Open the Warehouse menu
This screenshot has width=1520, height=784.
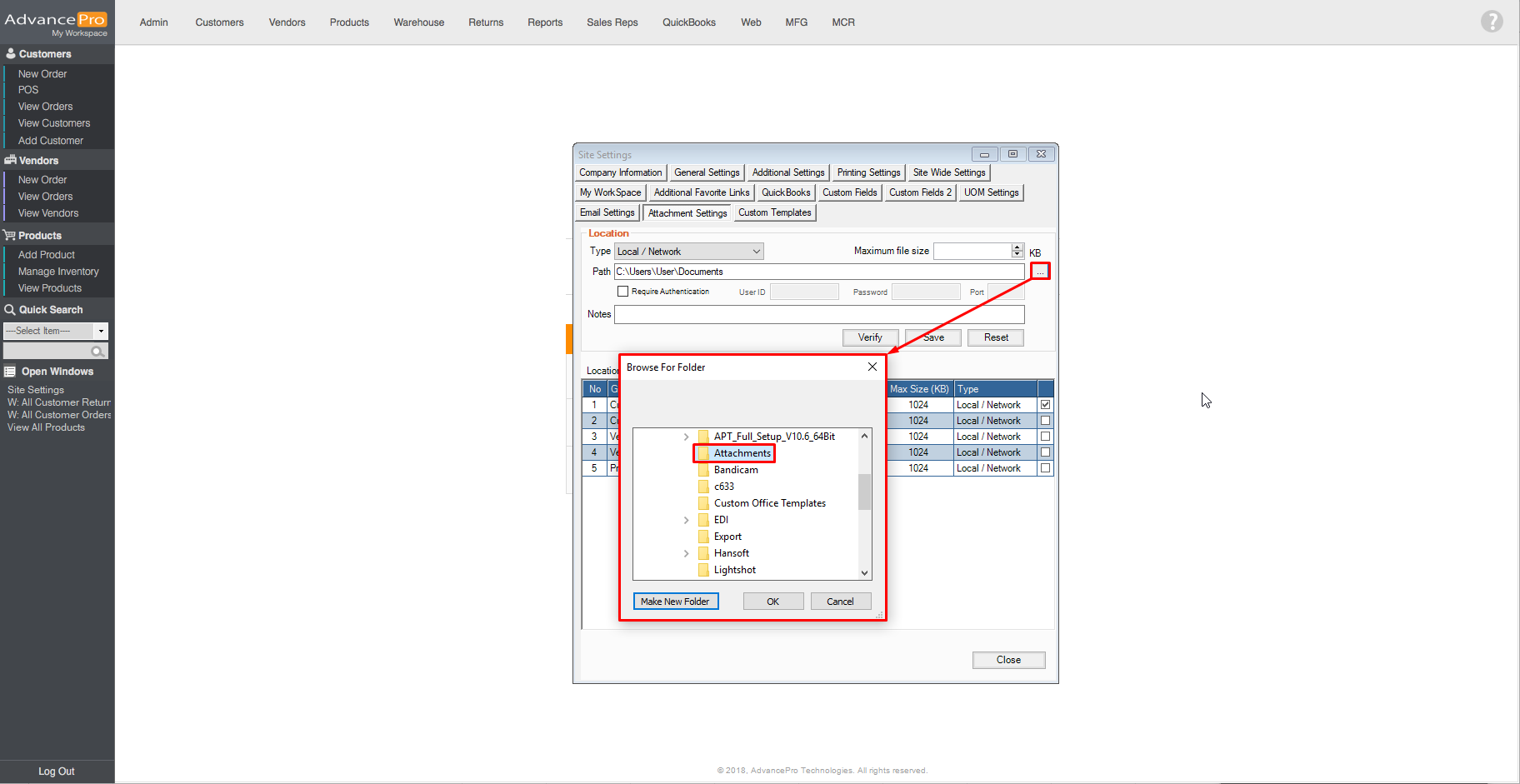418,22
